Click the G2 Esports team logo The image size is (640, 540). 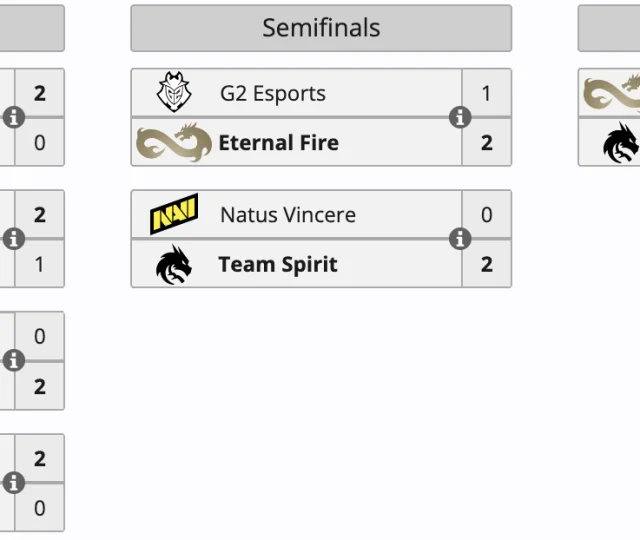coord(174,93)
